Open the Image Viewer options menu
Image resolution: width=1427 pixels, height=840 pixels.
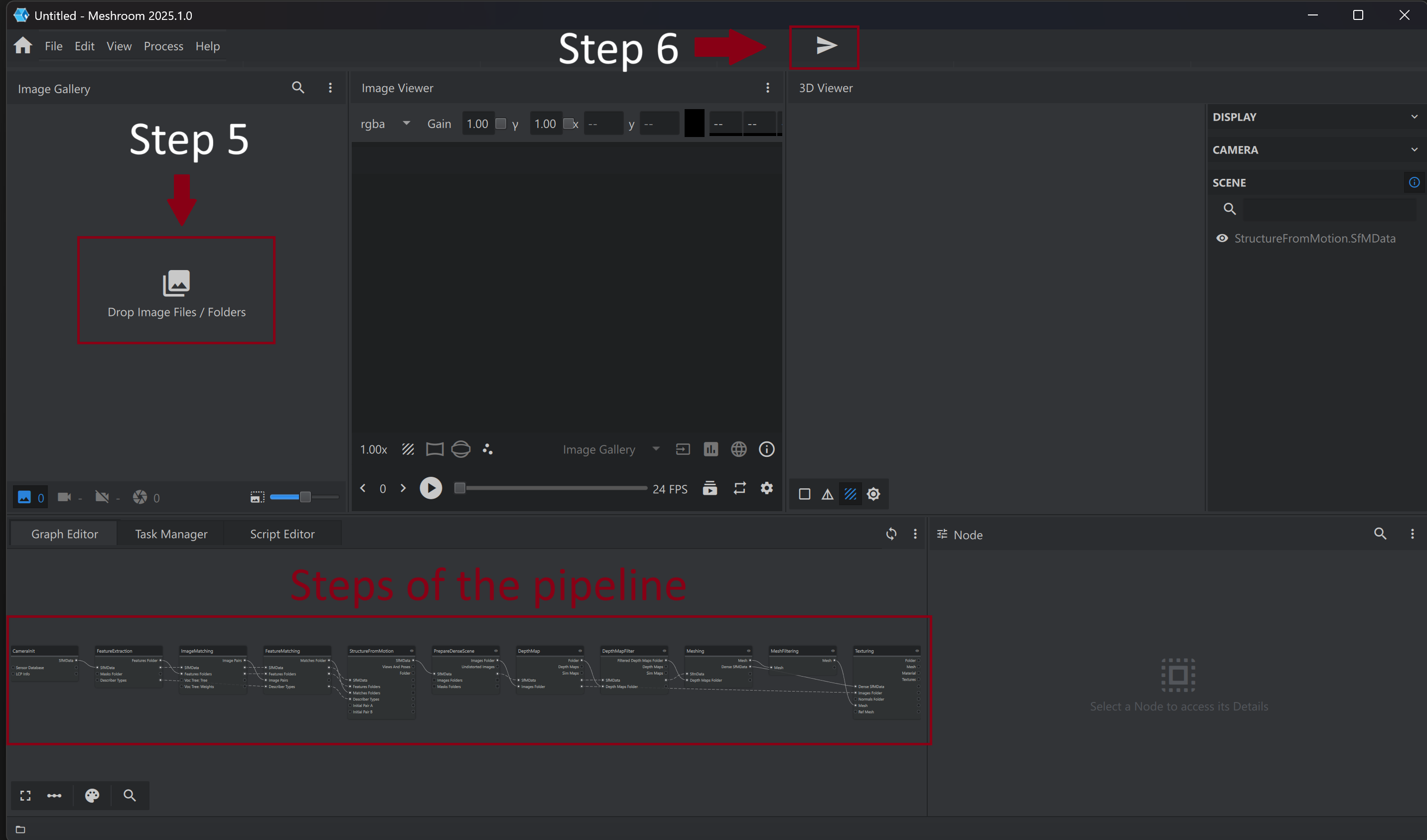click(767, 87)
